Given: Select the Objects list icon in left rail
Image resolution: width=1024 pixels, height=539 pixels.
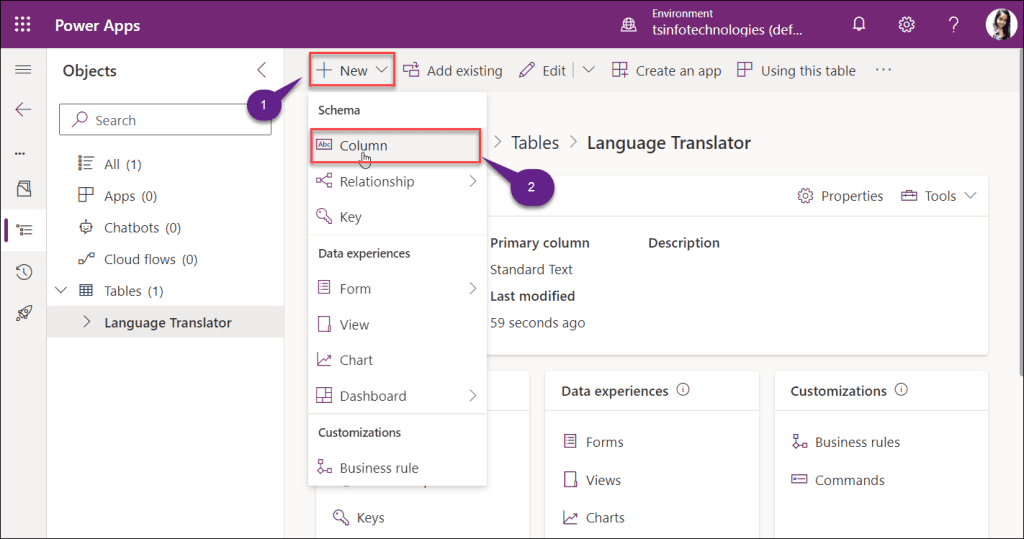Looking at the screenshot, I should click(x=24, y=230).
